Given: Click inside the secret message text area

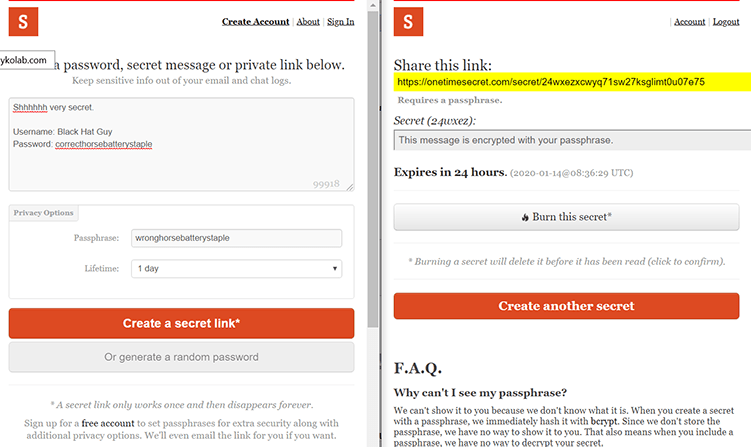Looking at the screenshot, I should click(182, 144).
